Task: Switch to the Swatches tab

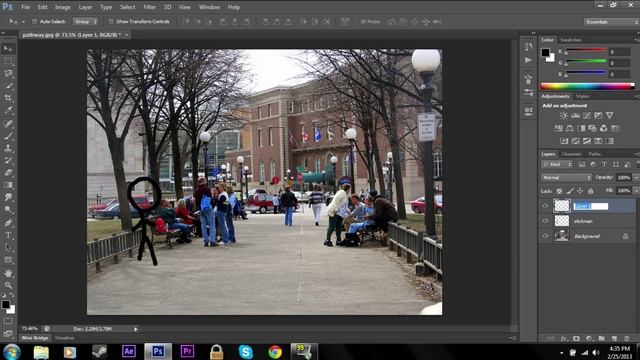Action: (x=570, y=40)
